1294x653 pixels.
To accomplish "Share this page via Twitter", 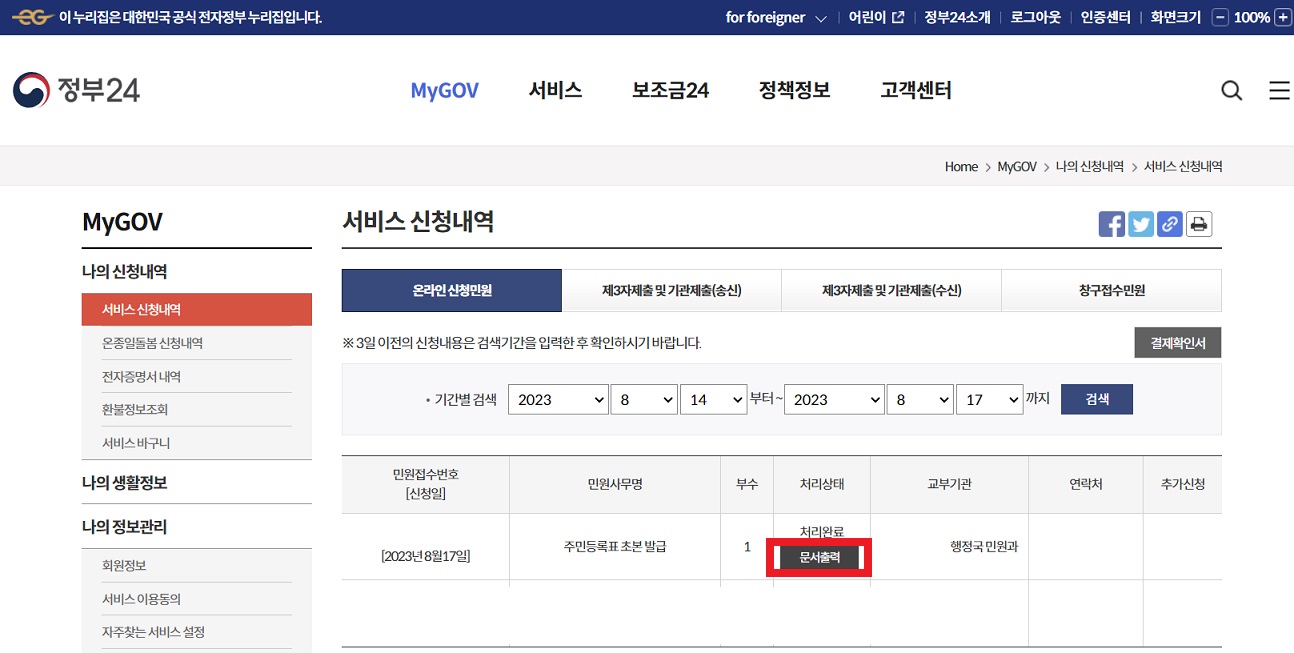I will pyautogui.click(x=1140, y=224).
